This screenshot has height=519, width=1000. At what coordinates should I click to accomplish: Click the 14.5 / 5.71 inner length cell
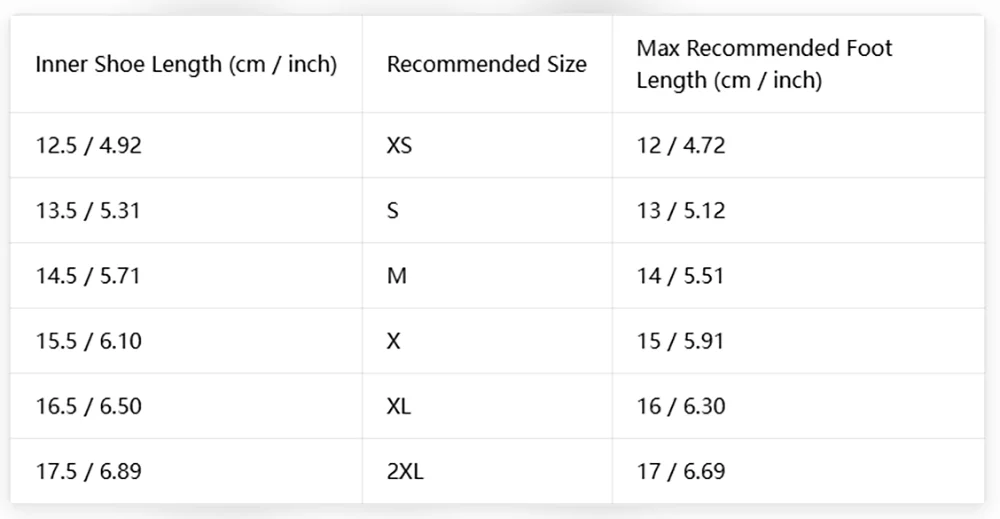click(x=186, y=275)
